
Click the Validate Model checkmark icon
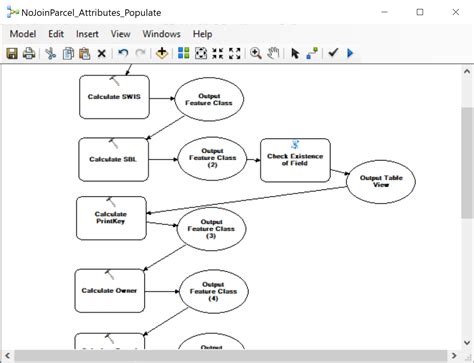(333, 53)
